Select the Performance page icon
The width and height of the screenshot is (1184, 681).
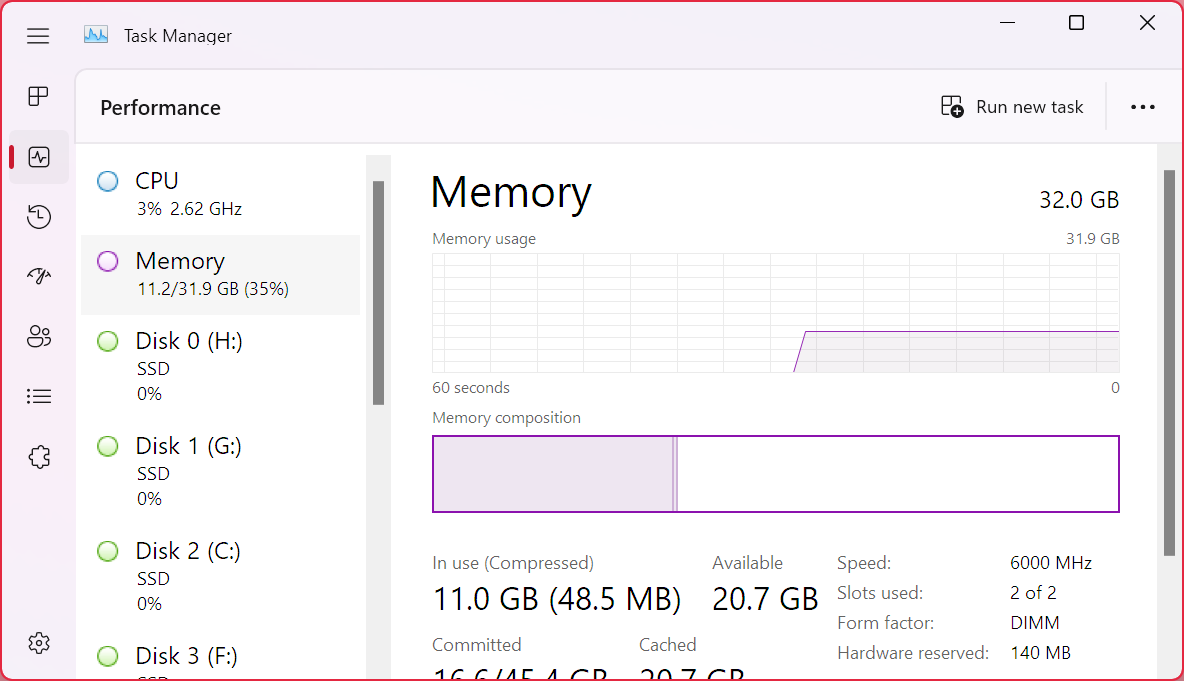tap(39, 157)
